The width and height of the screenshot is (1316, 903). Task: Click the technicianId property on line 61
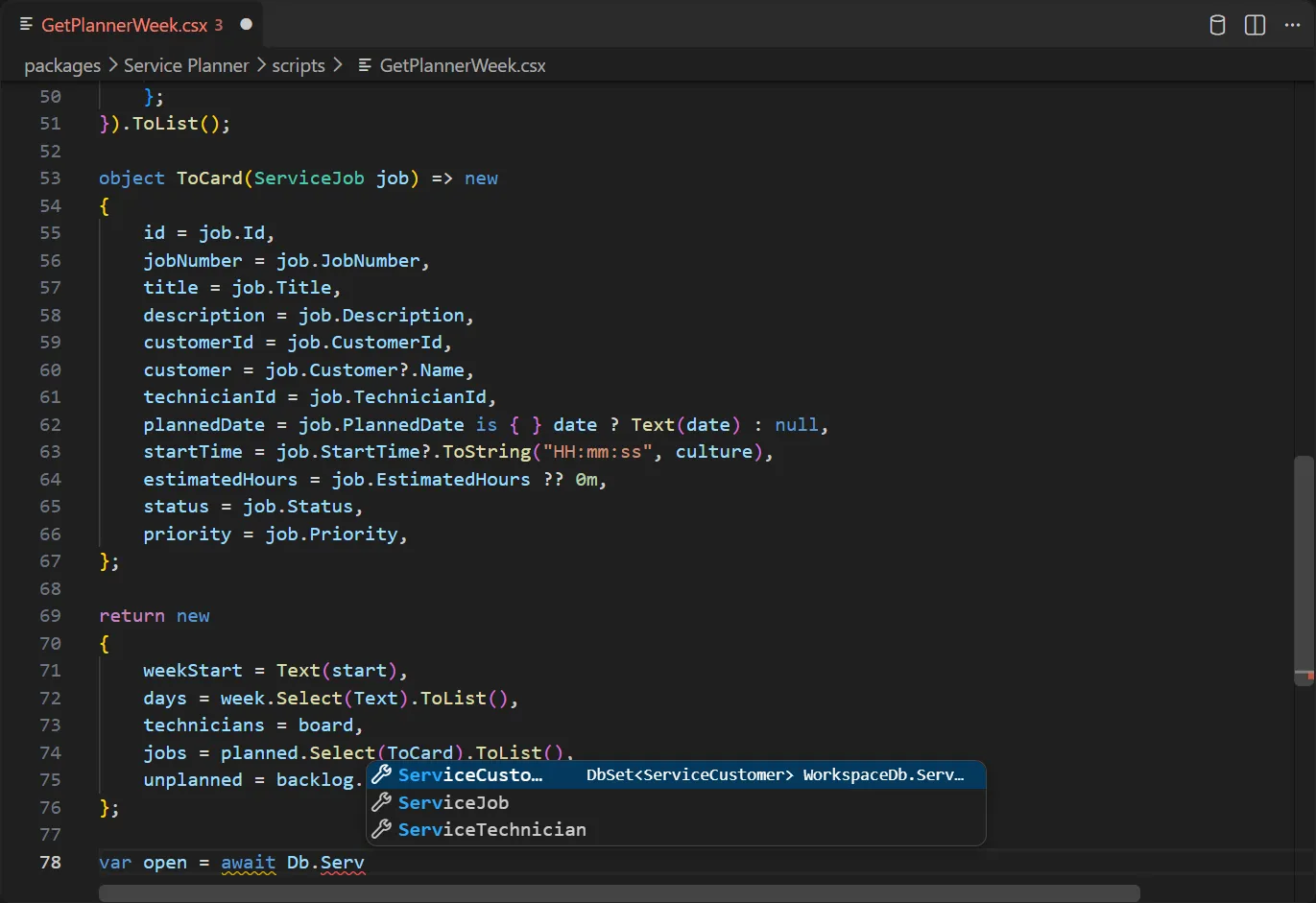click(209, 397)
